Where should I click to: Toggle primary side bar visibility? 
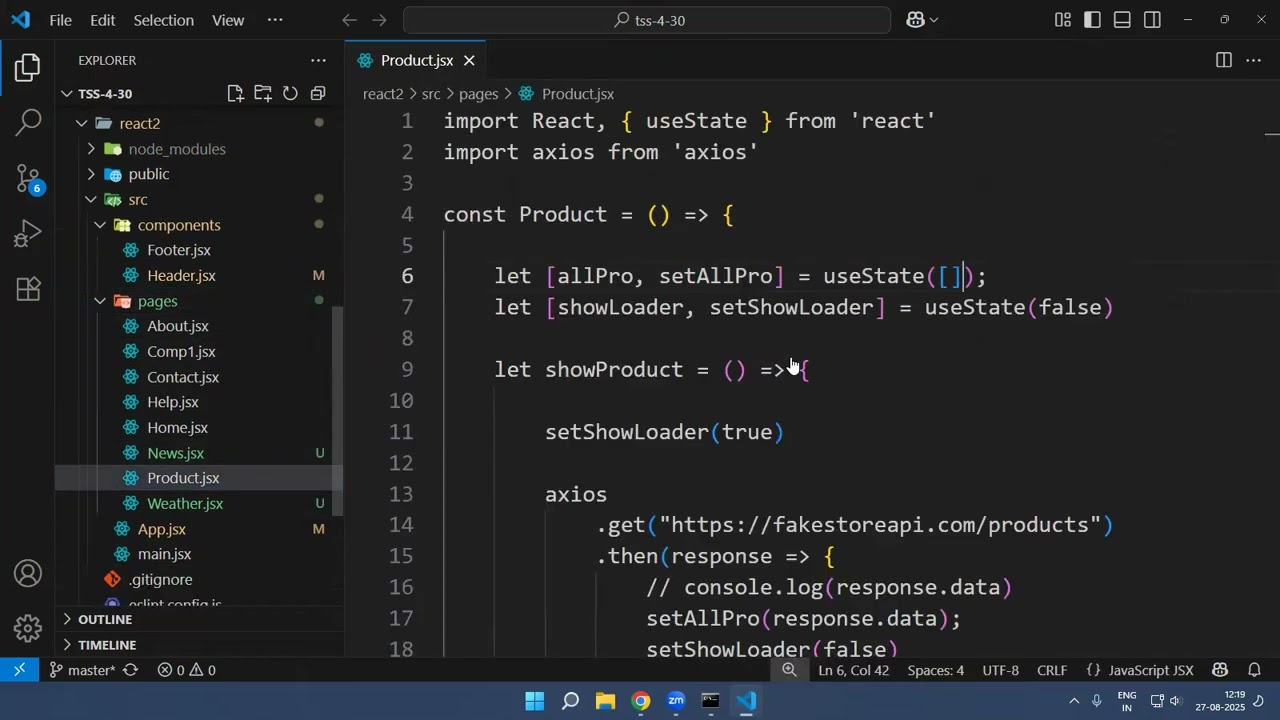point(1093,20)
